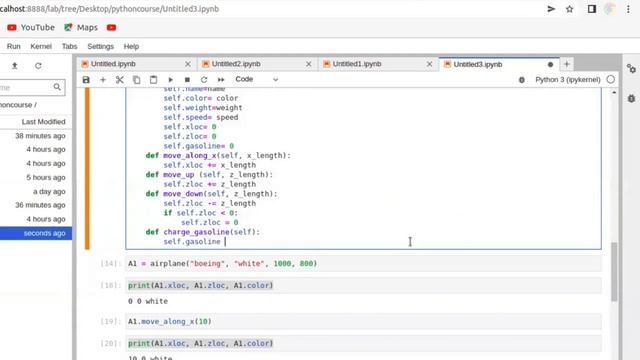Select the Untitled3.ipynb tab
The image size is (640, 360).
499,64
